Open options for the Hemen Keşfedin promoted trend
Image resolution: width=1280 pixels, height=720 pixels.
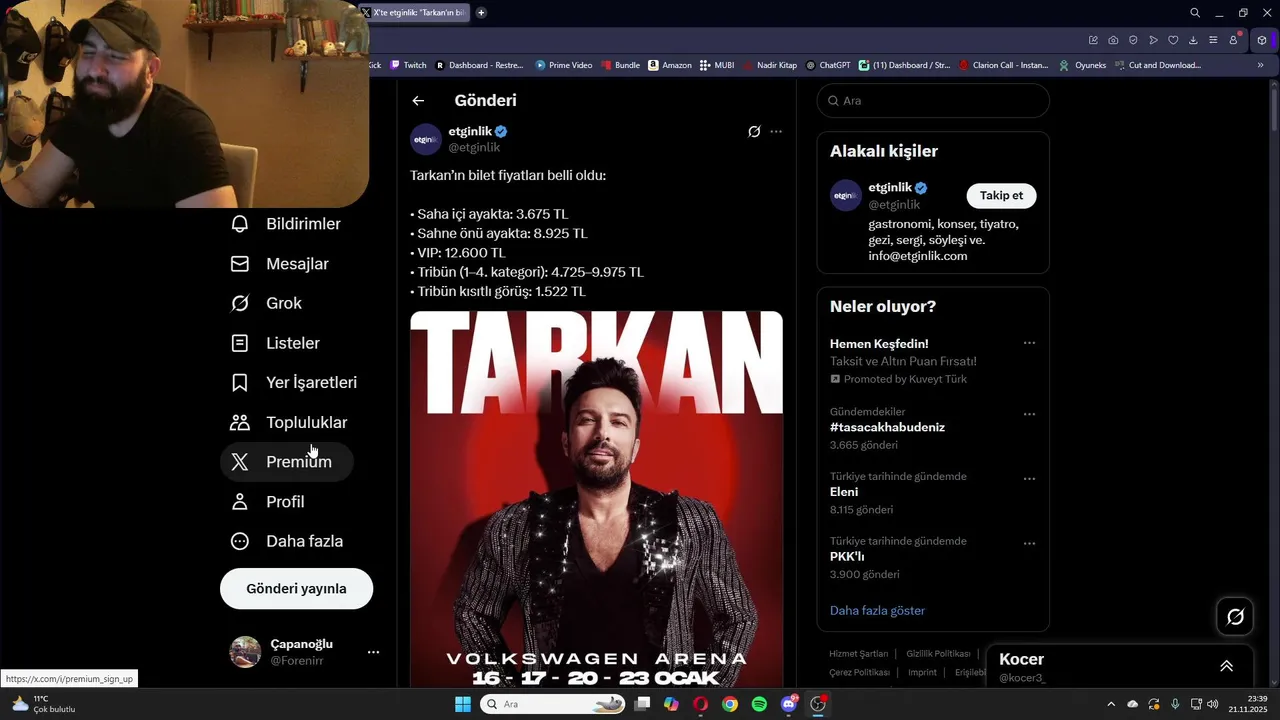[1029, 343]
